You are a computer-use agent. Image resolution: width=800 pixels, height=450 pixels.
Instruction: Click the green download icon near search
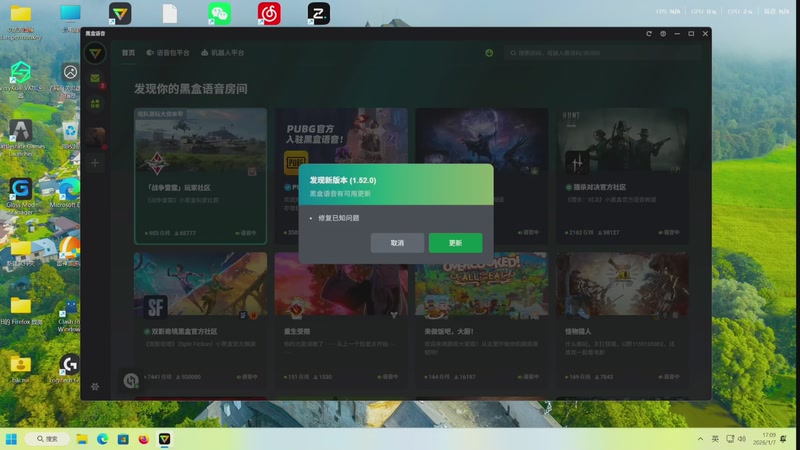489,53
